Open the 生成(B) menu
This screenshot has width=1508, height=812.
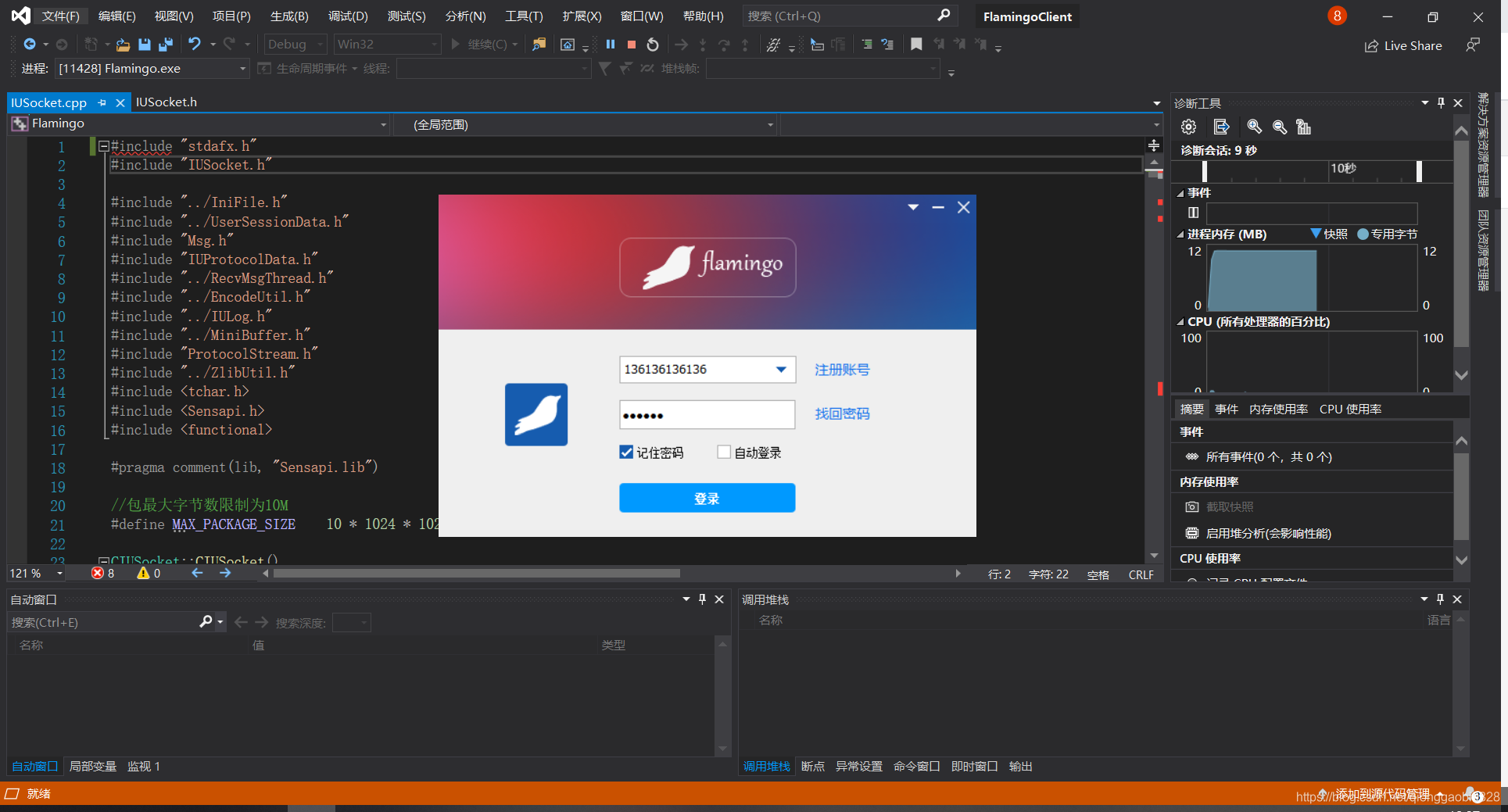coord(289,16)
